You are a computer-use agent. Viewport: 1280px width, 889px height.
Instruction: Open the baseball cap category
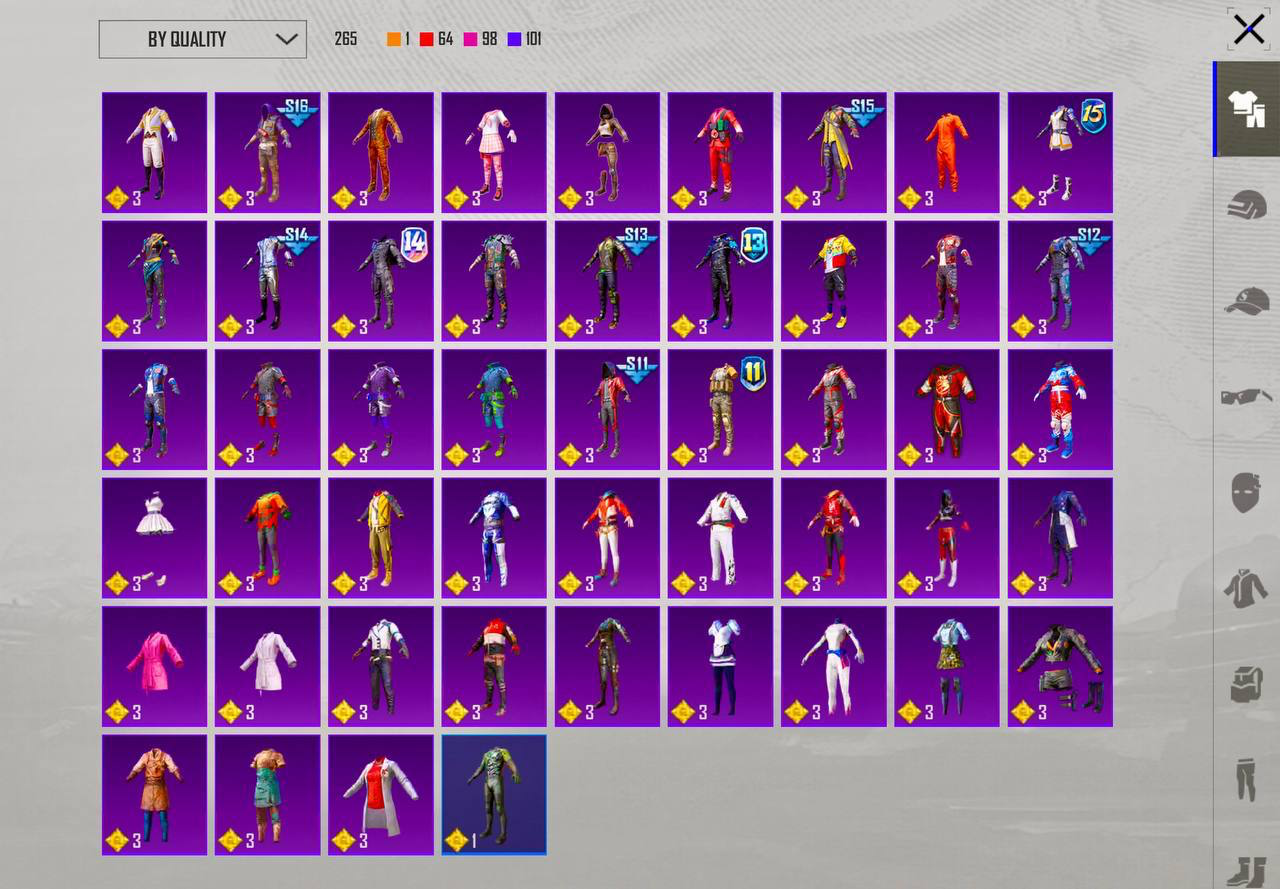[x=1246, y=301]
